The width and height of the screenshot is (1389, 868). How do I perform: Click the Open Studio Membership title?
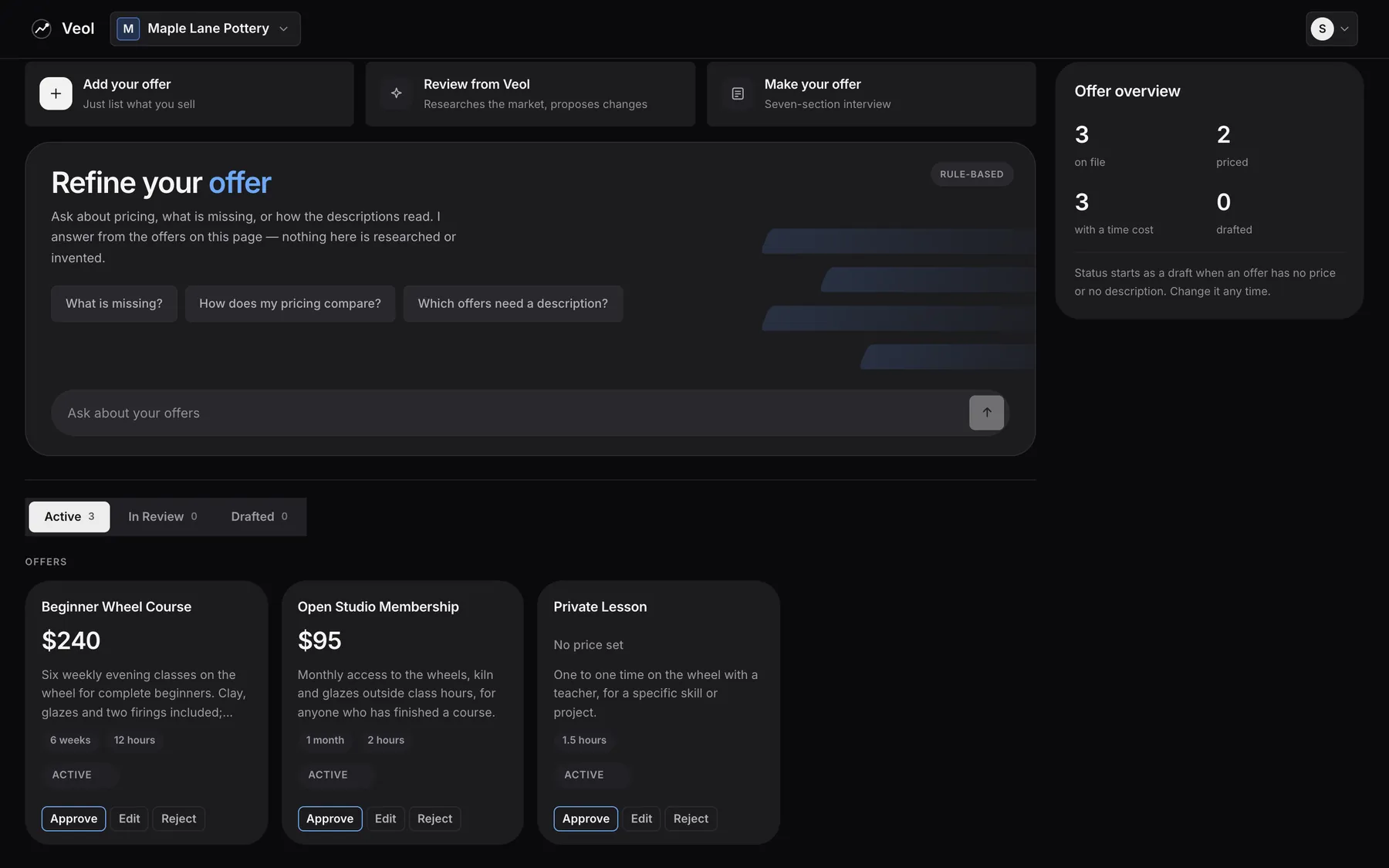click(378, 607)
